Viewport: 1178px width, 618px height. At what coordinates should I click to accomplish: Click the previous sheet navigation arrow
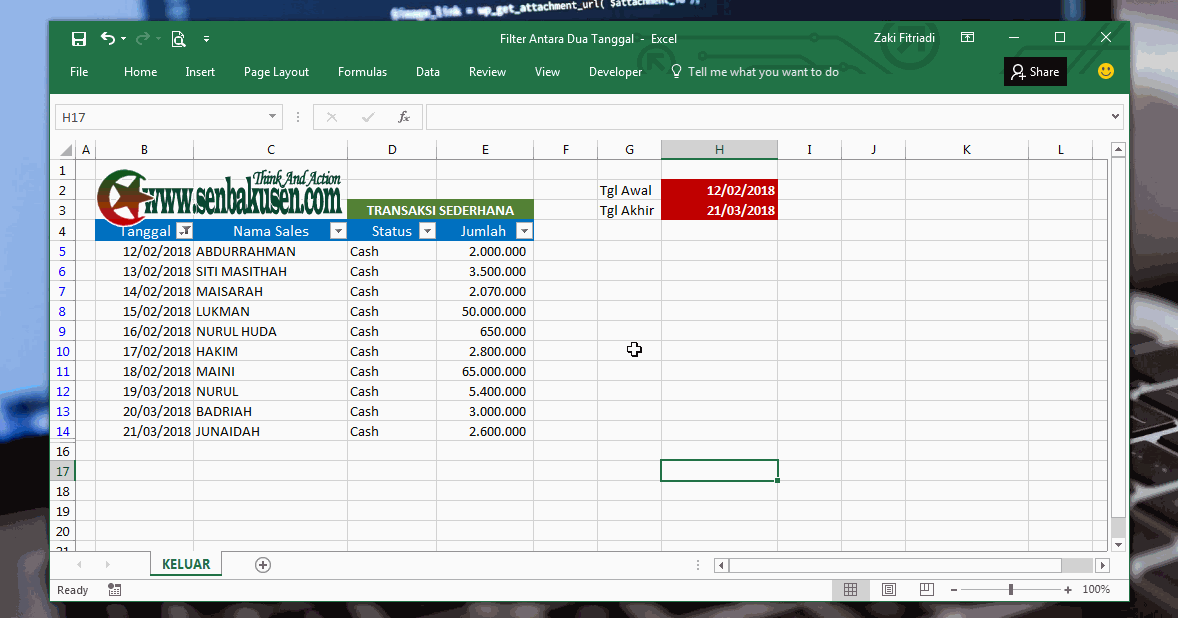[80, 565]
